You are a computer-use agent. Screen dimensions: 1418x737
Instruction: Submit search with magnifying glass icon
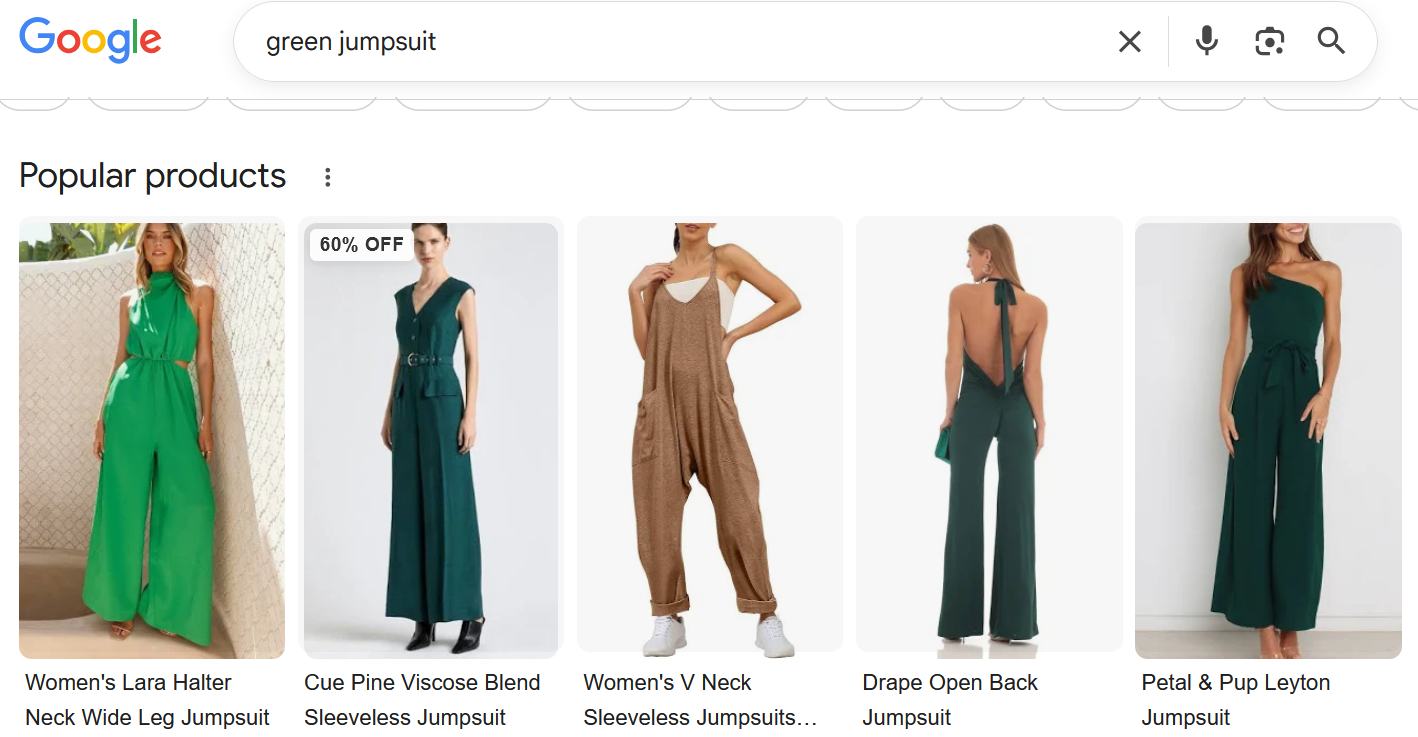coord(1331,41)
